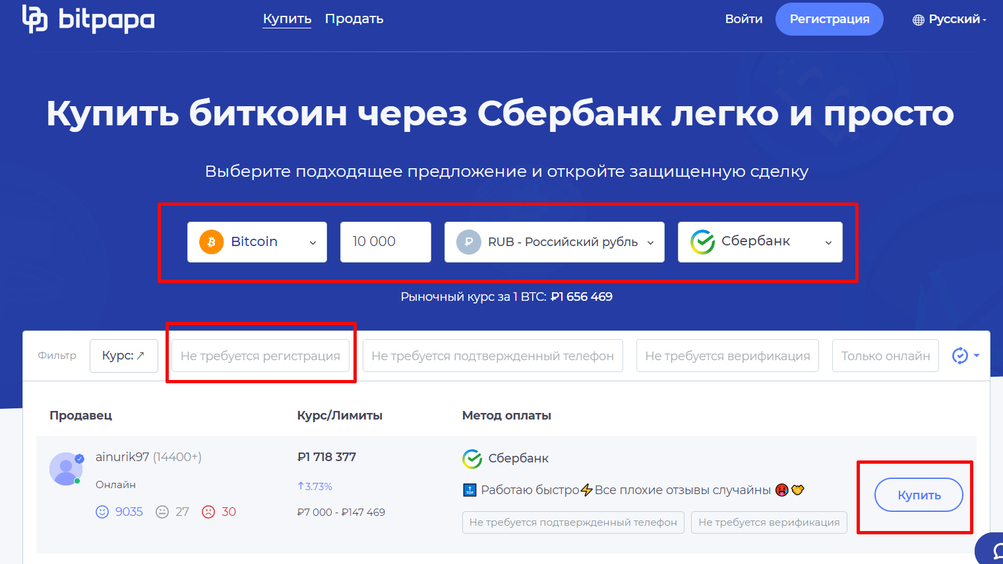The height and width of the screenshot is (564, 1003).
Task: Click seller ainurik97 avatar icon
Action: point(66,469)
